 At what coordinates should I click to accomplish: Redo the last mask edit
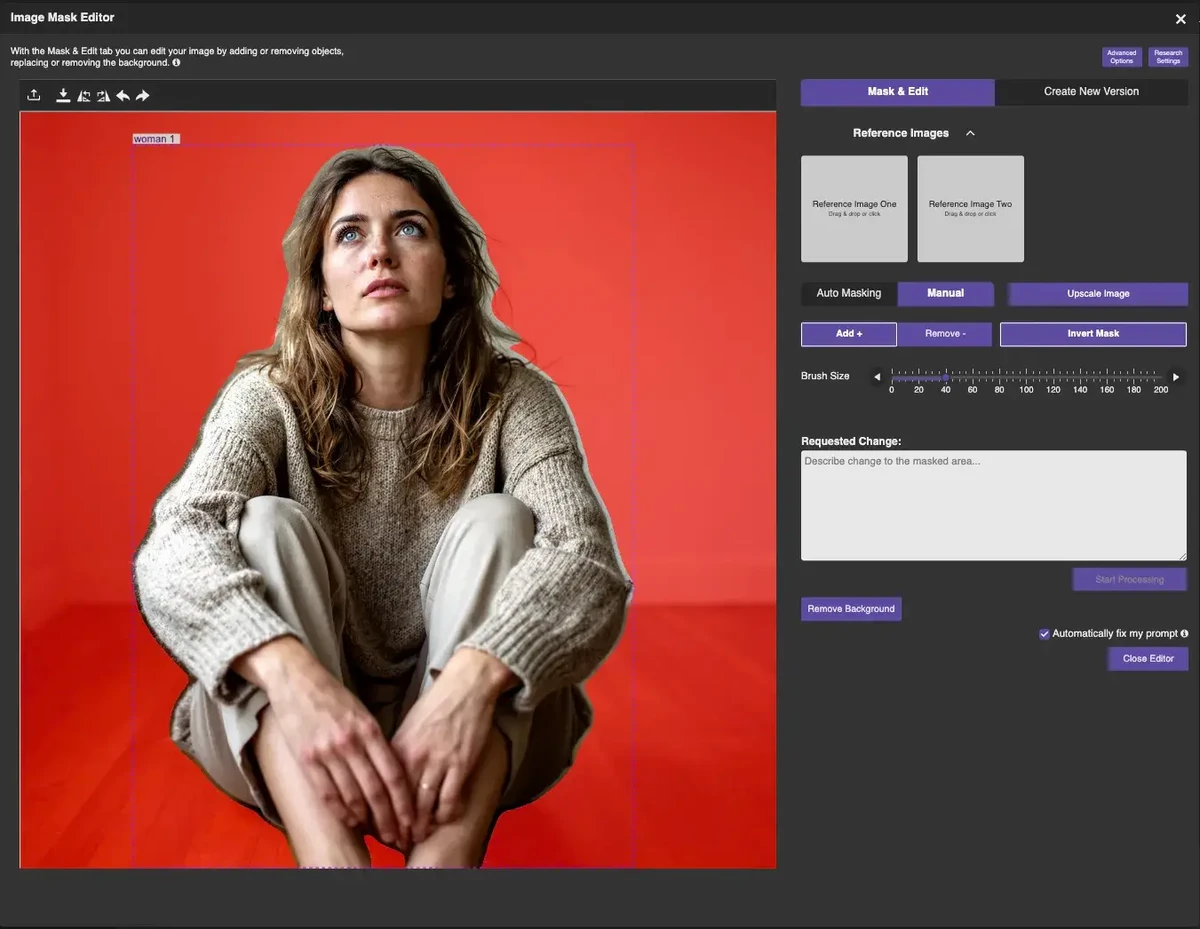(x=143, y=96)
